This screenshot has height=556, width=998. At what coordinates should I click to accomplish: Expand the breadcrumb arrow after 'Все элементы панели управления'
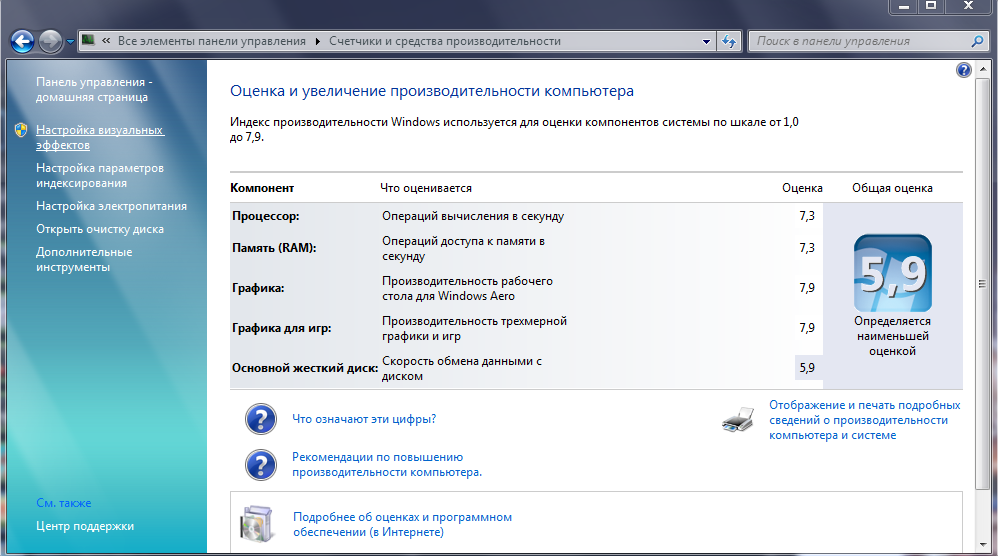point(318,41)
